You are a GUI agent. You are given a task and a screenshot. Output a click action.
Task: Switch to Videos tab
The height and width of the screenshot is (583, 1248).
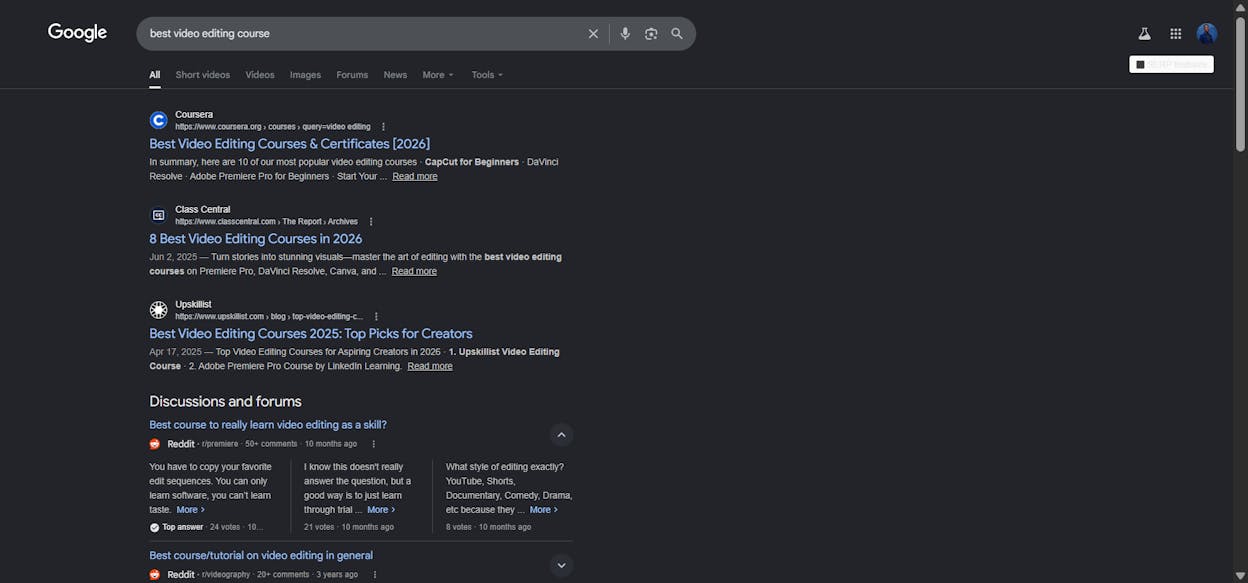(x=260, y=75)
